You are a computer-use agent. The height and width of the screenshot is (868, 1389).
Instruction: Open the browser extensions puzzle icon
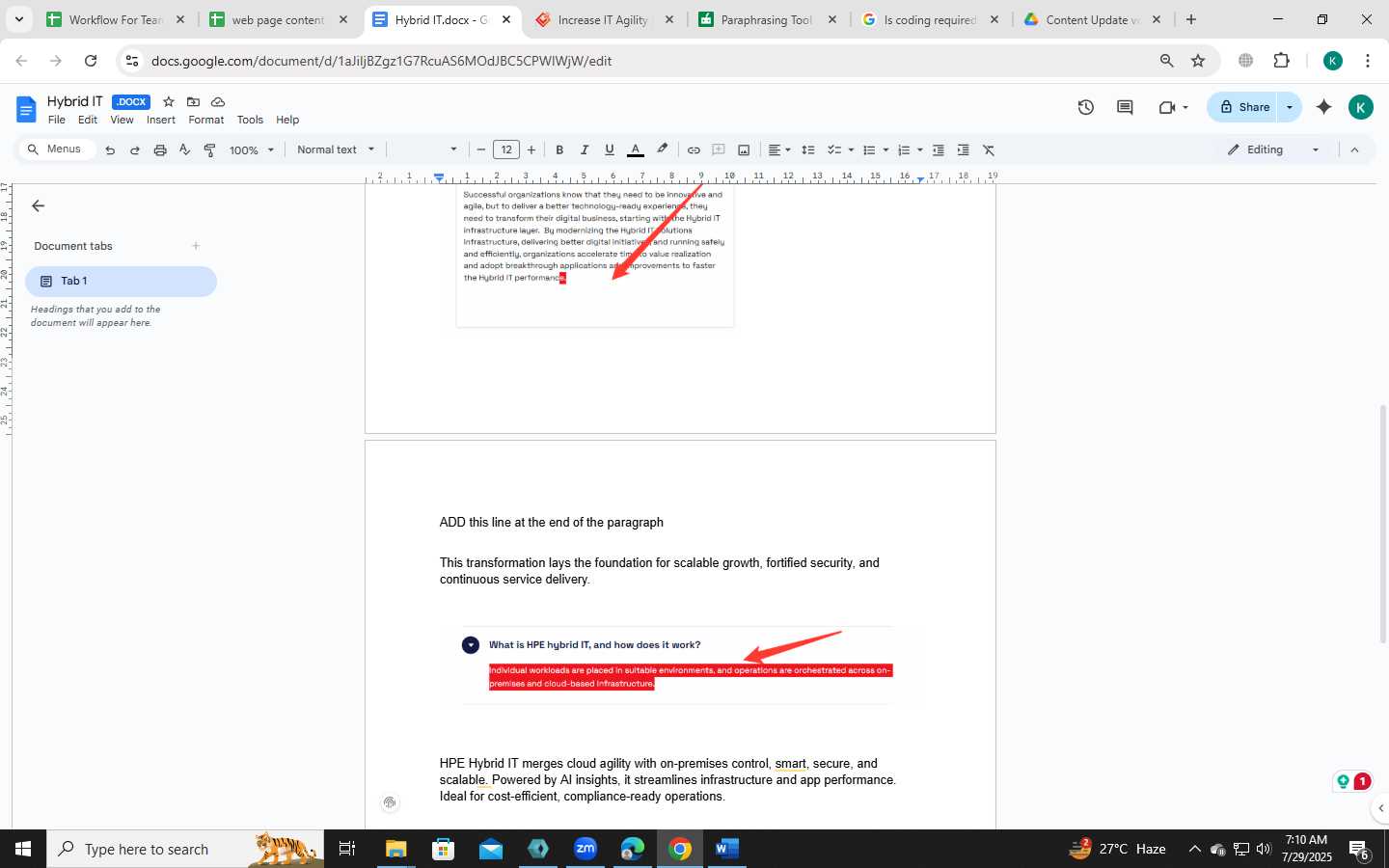pyautogui.click(x=1281, y=61)
